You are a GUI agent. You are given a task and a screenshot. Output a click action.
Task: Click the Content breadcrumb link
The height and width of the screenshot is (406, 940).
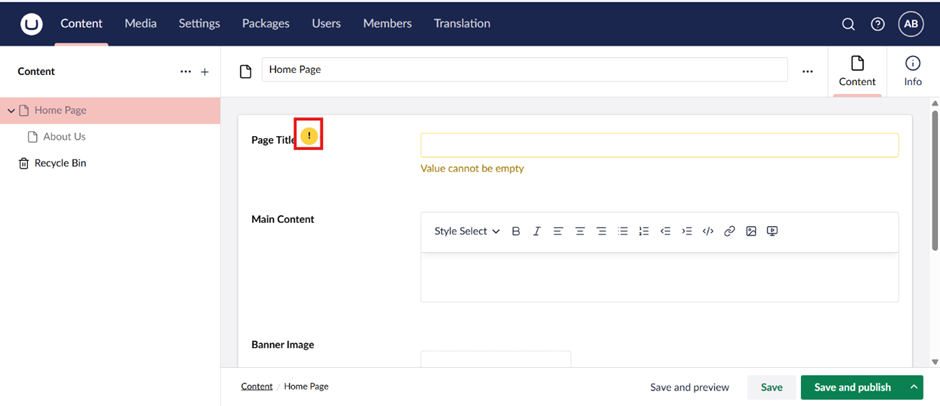pos(256,386)
